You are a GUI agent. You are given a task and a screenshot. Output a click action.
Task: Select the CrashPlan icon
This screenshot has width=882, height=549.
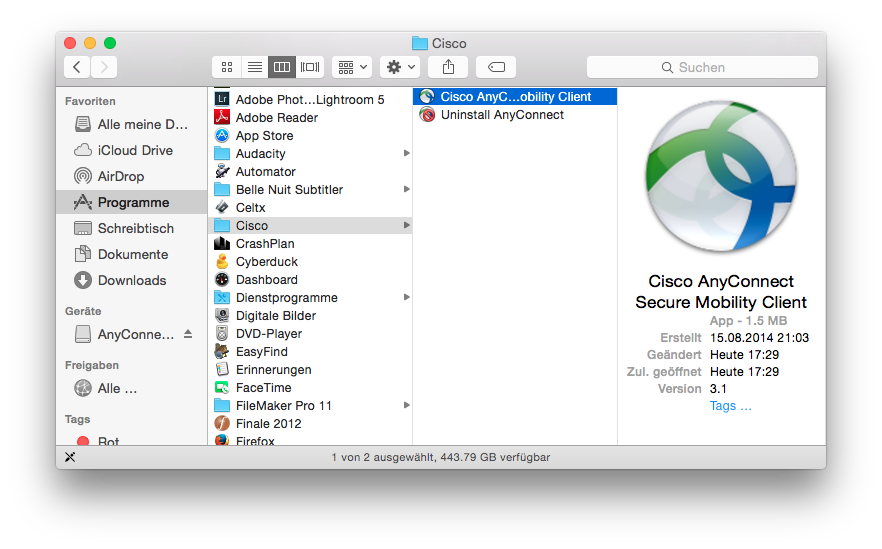(x=222, y=243)
